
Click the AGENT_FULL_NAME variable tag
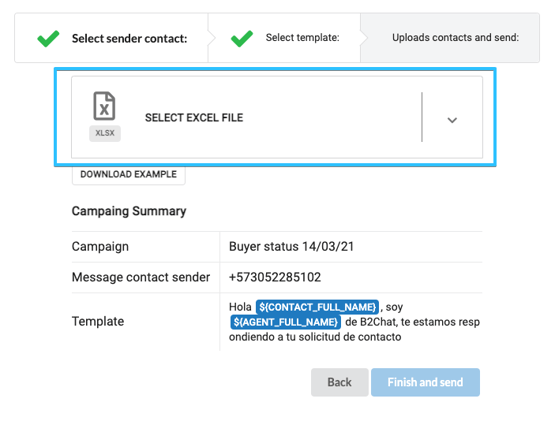pos(286,322)
